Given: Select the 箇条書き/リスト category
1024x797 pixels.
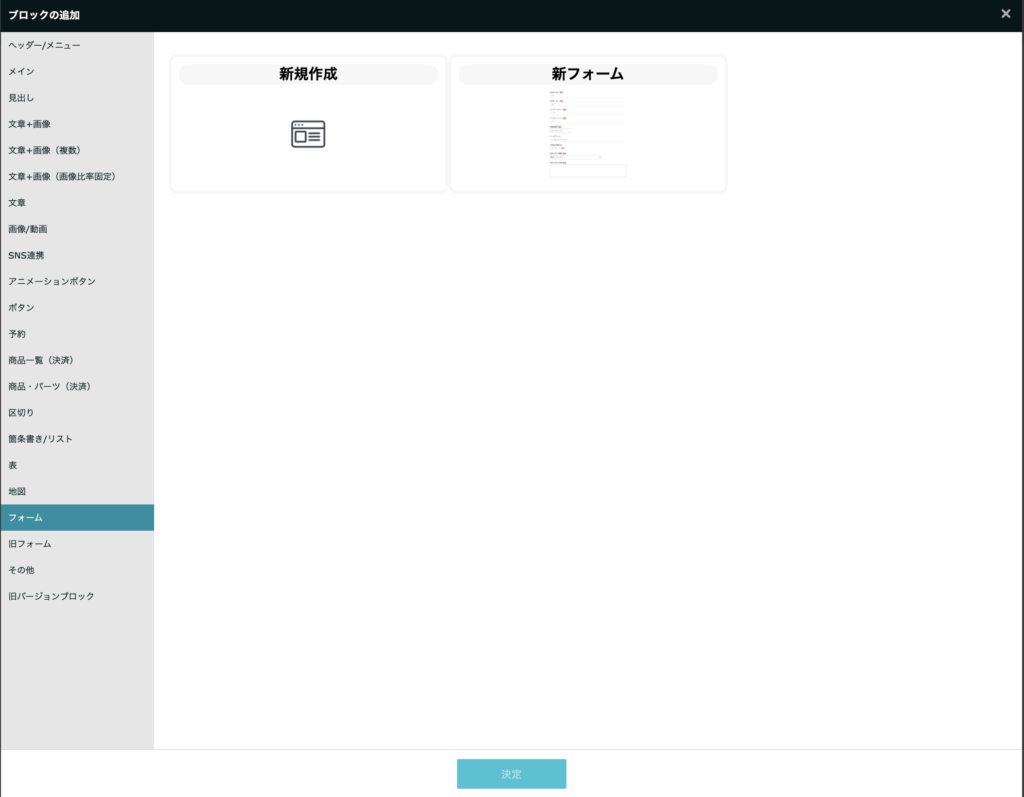Looking at the screenshot, I should (x=40, y=439).
